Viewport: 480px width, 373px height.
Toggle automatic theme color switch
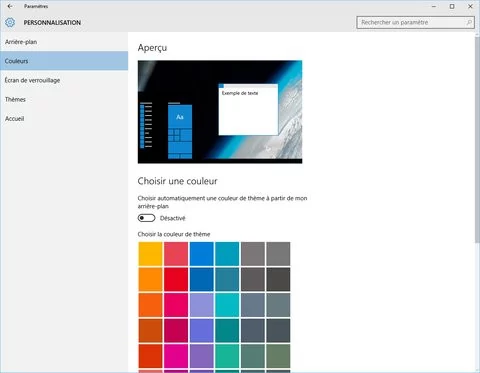tap(146, 218)
